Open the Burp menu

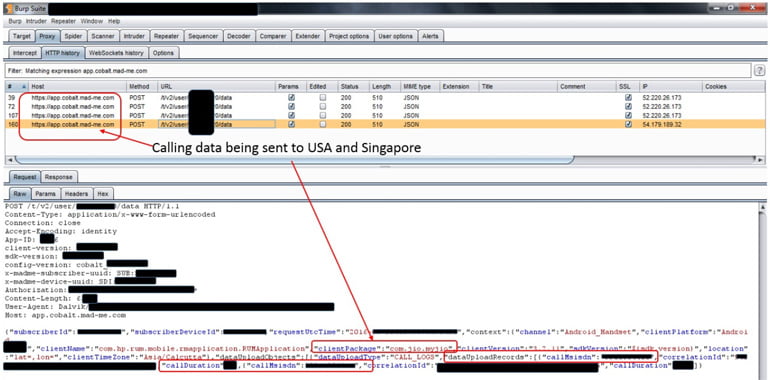click(15, 21)
